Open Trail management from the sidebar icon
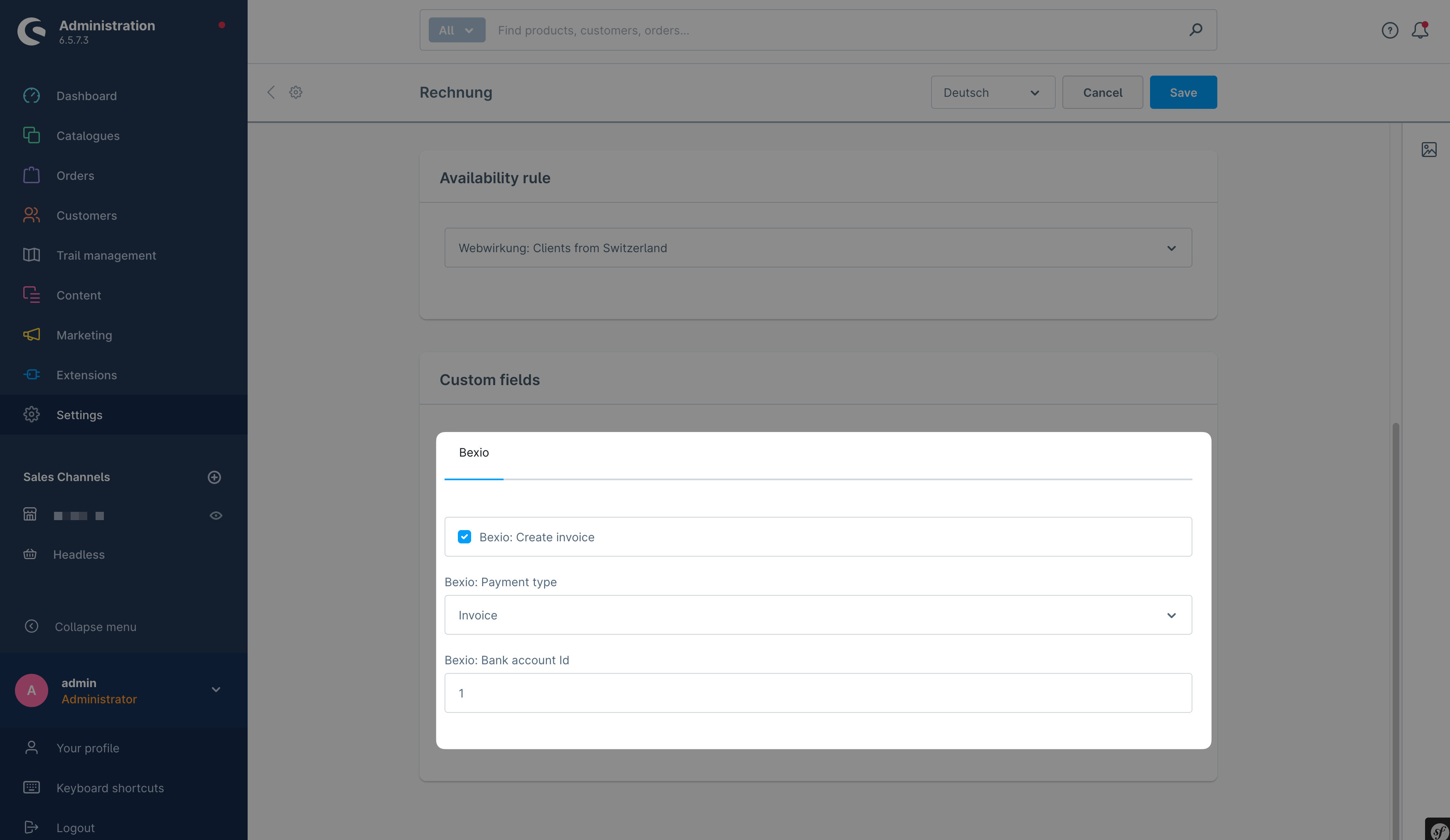The height and width of the screenshot is (840, 1450). pyautogui.click(x=32, y=255)
